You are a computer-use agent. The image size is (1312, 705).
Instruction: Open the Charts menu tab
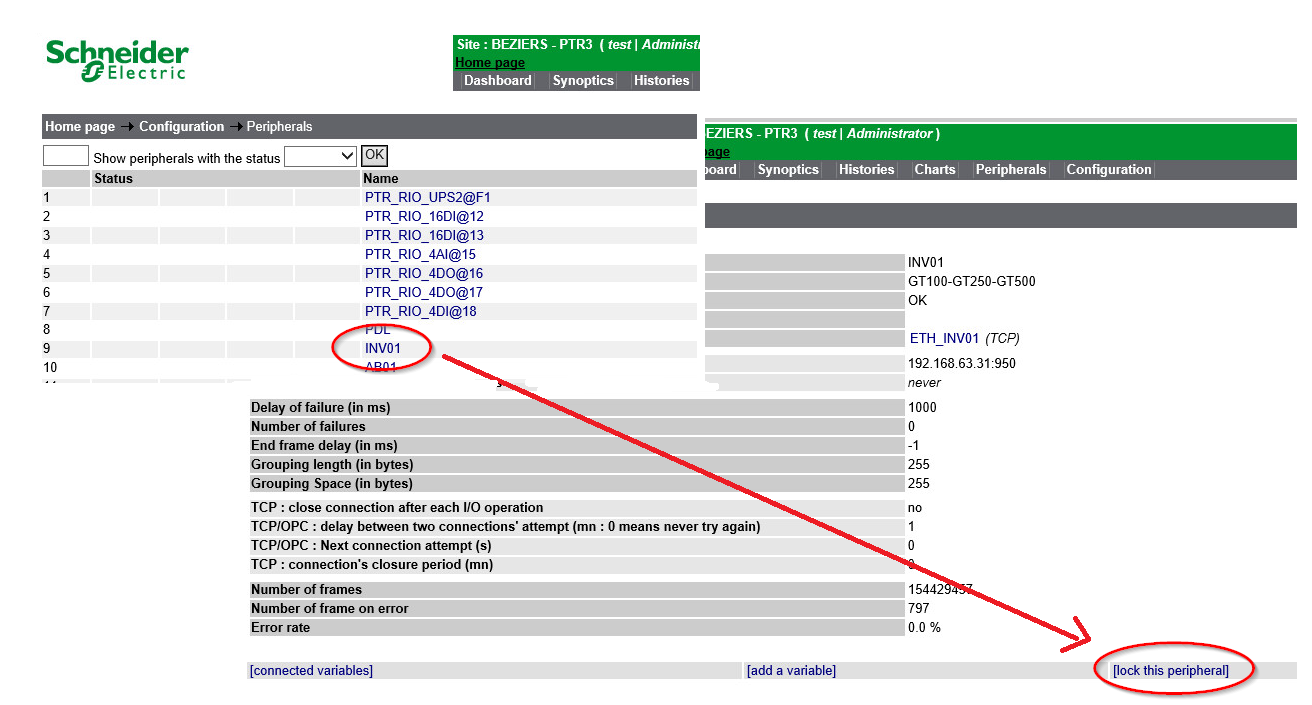pyautogui.click(x=934, y=170)
